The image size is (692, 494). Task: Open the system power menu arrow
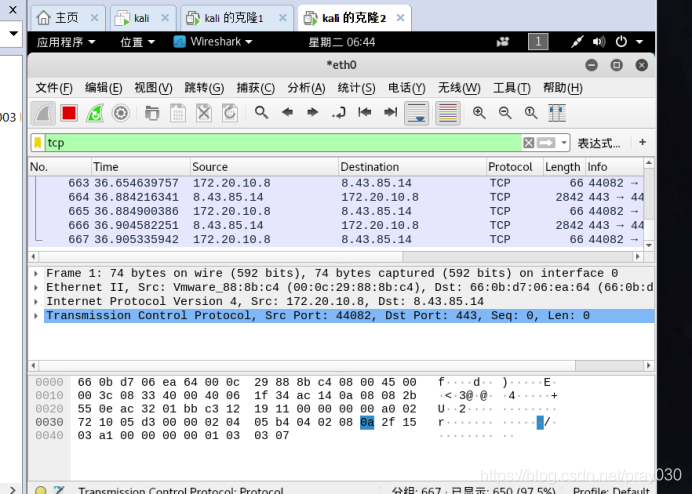(x=639, y=42)
